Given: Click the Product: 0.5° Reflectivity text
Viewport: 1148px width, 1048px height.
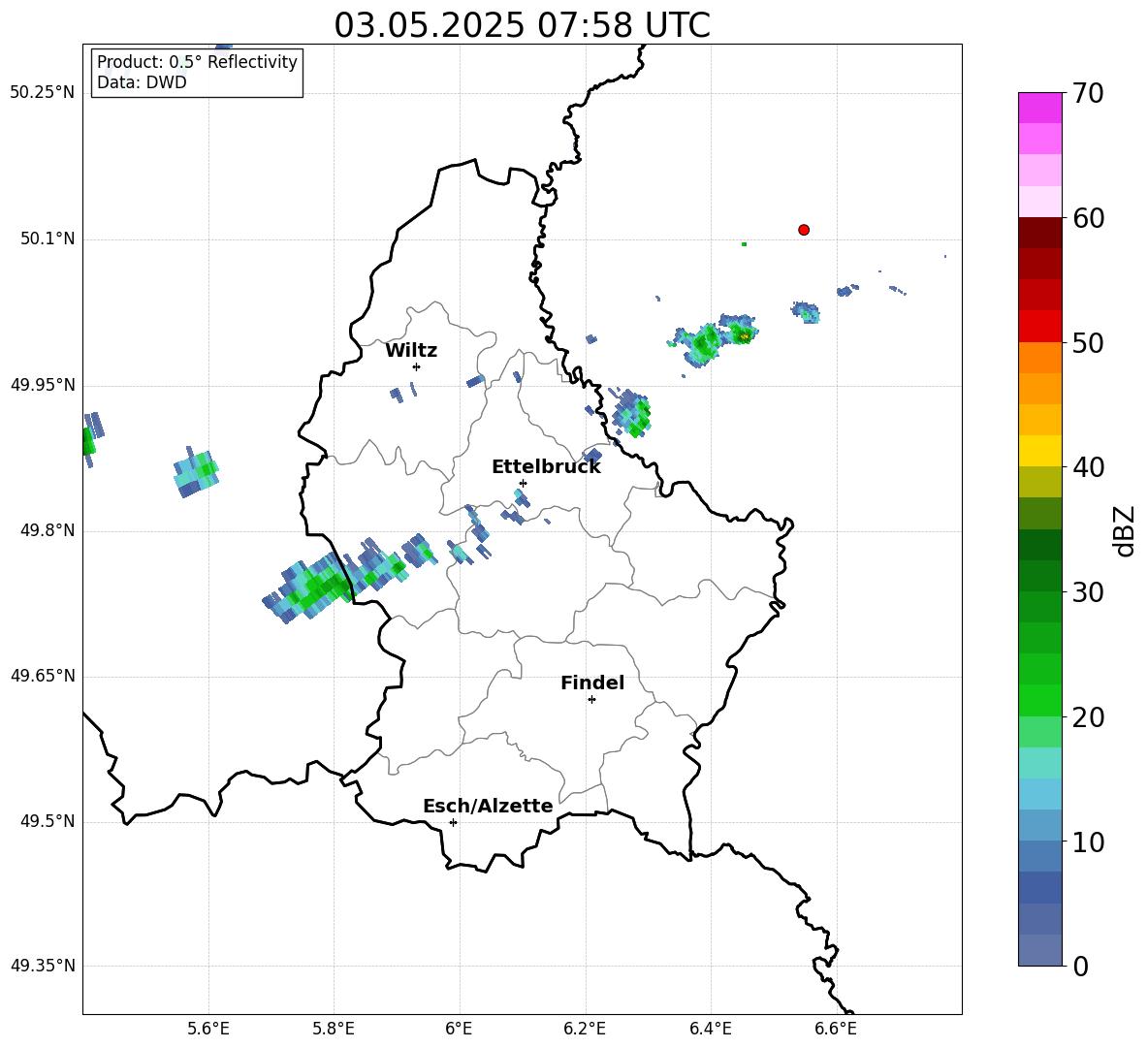Looking at the screenshot, I should pyautogui.click(x=197, y=62).
